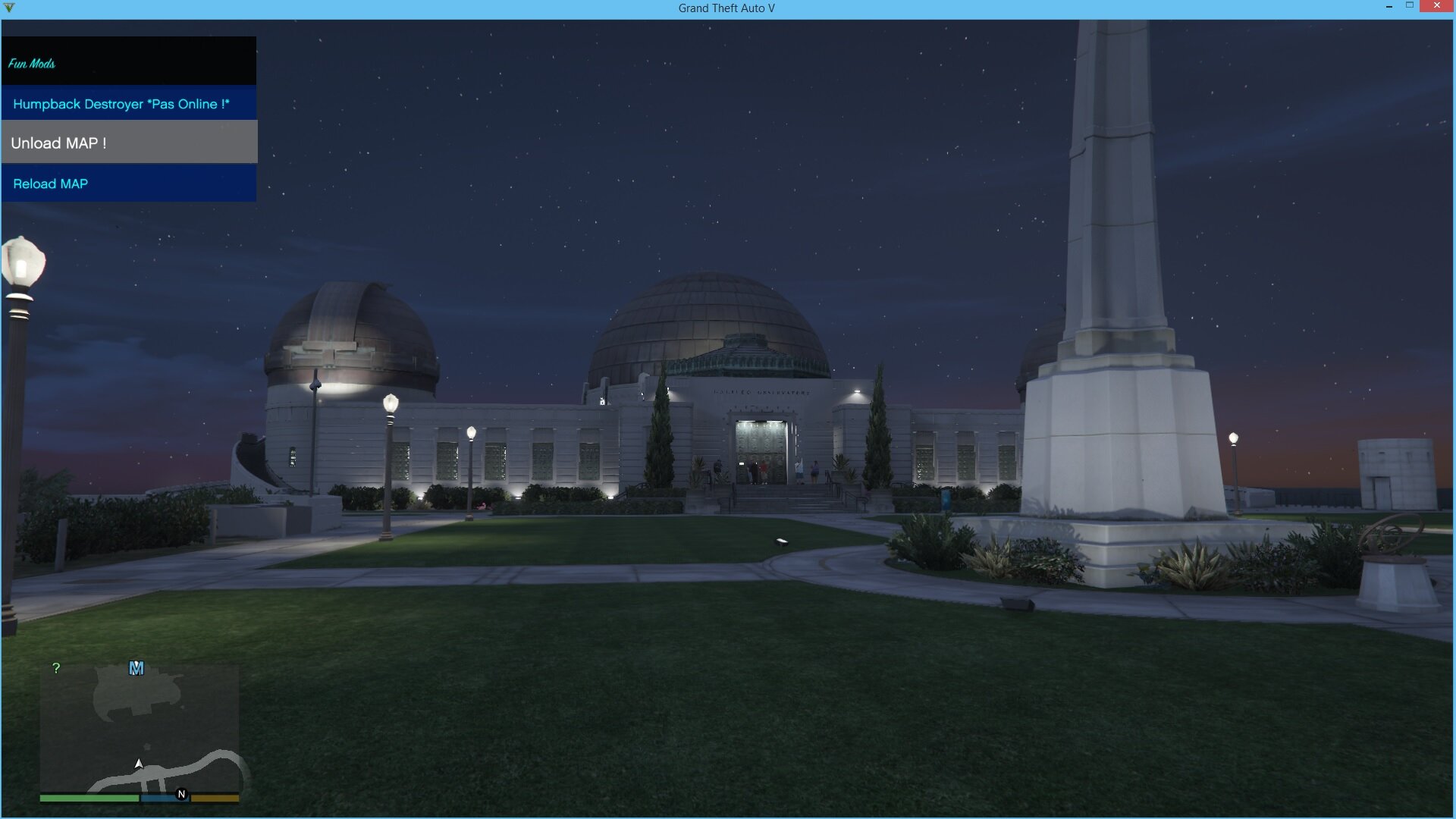1456x819 pixels.
Task: Maximize the Grand Theft Auto V window
Action: coord(1410,6)
